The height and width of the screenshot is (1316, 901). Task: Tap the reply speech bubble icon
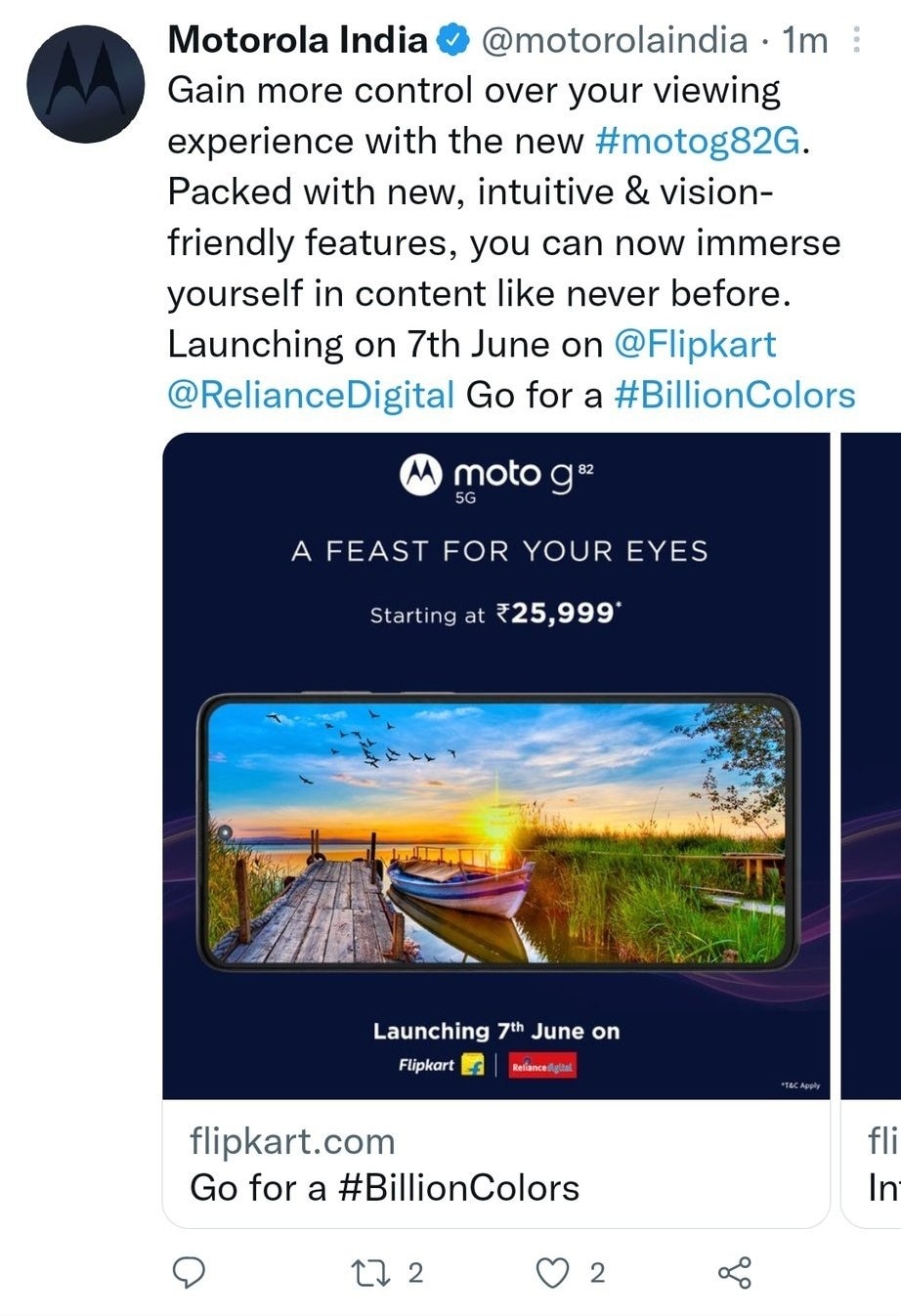189,1271
